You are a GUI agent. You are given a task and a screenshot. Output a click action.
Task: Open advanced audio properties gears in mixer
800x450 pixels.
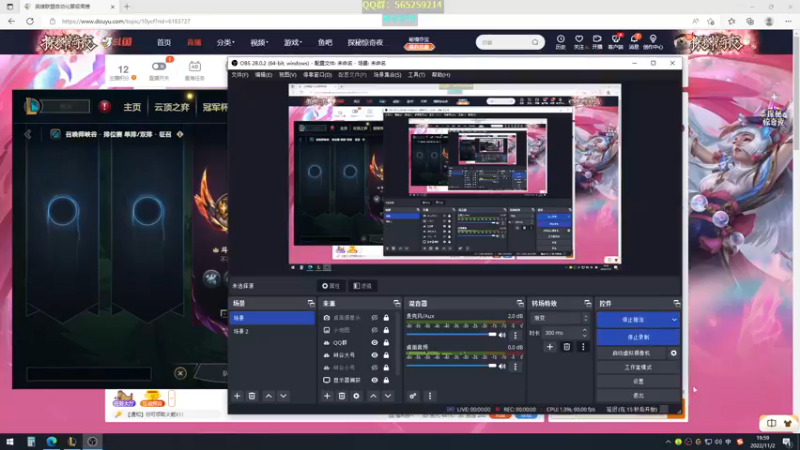coord(413,396)
